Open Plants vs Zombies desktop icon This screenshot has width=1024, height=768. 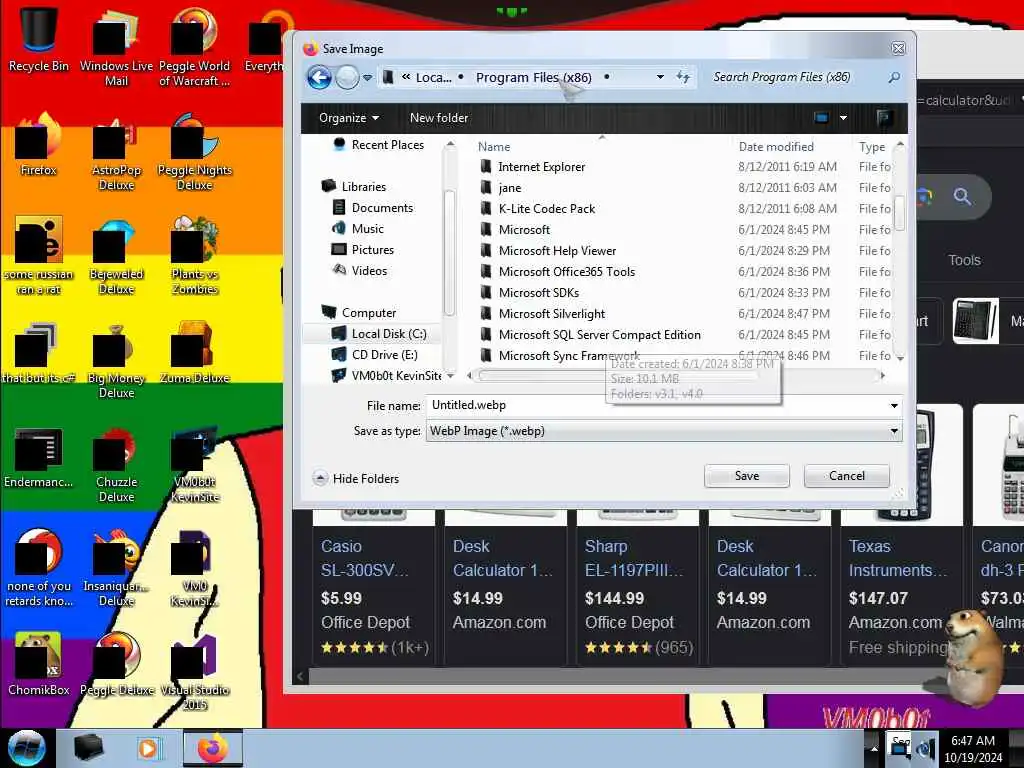coord(194,255)
